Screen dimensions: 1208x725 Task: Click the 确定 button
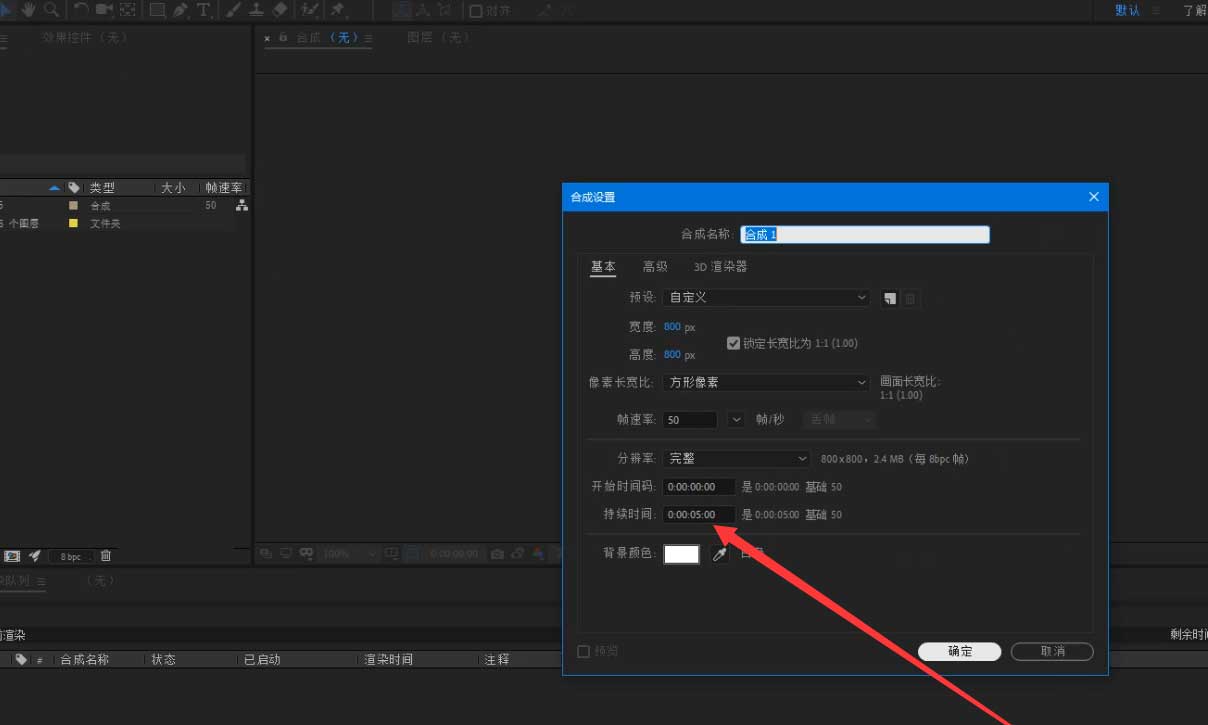click(x=958, y=651)
